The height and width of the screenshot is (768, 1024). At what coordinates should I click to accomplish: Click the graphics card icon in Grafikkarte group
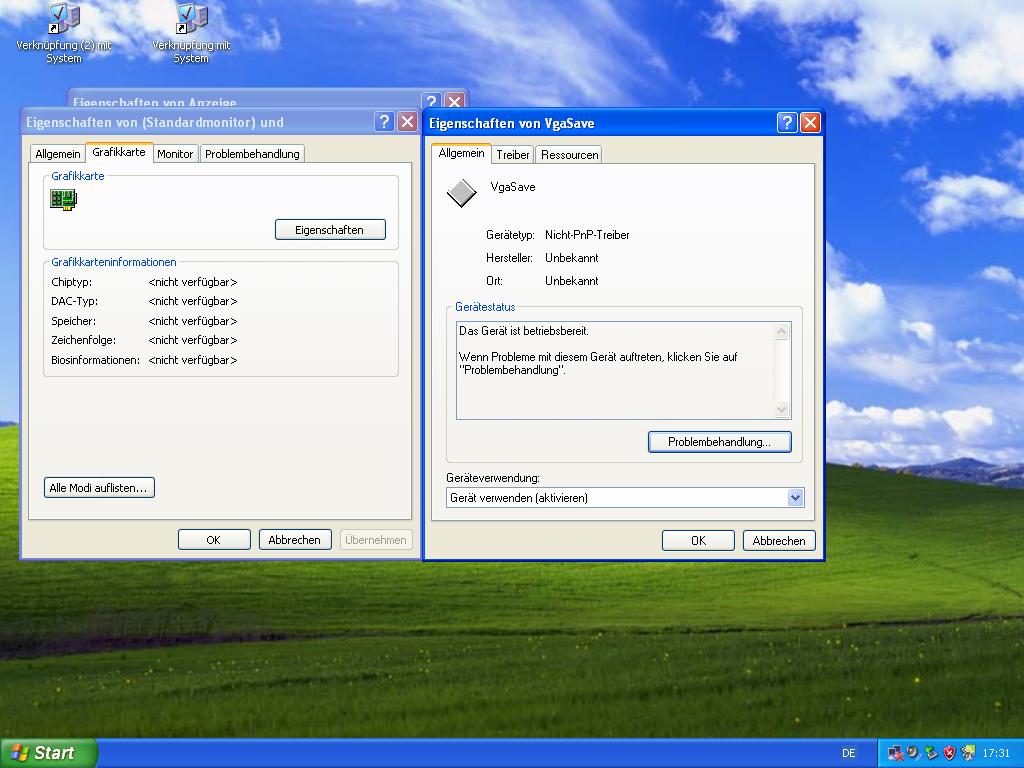click(63, 199)
